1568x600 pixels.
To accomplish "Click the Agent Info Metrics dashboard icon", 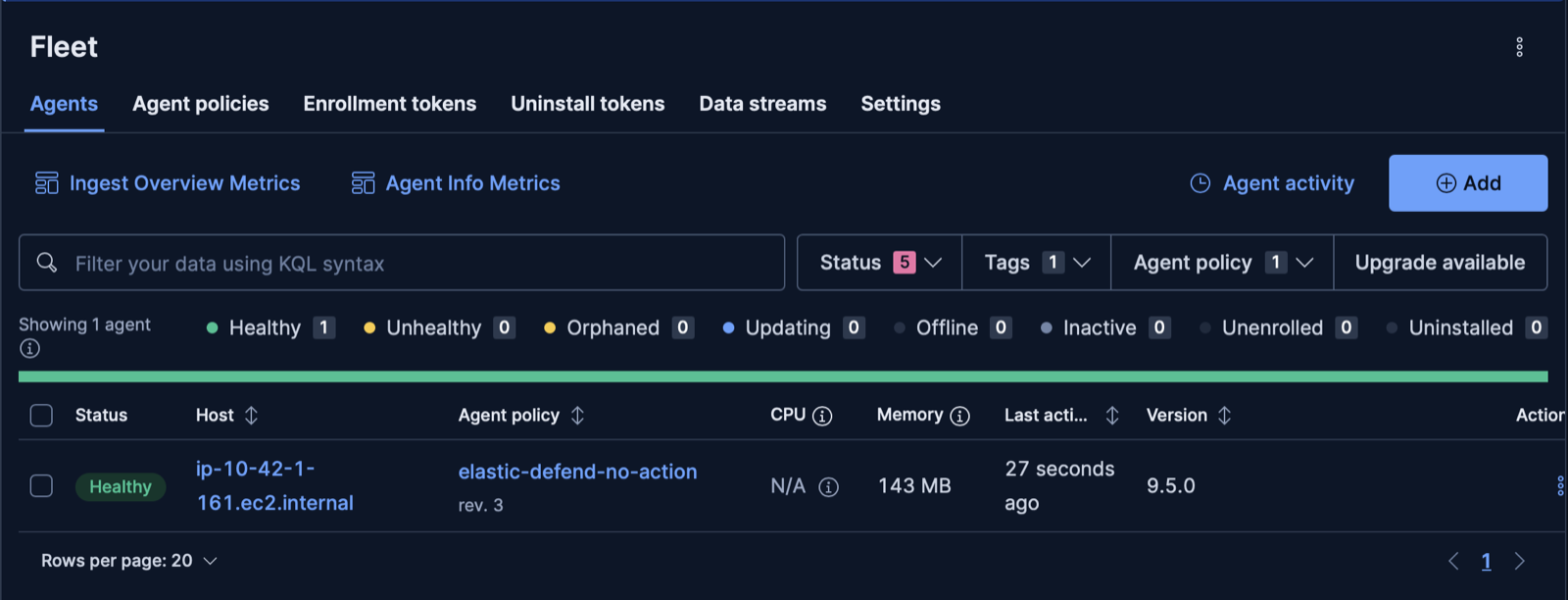I will coord(363,183).
